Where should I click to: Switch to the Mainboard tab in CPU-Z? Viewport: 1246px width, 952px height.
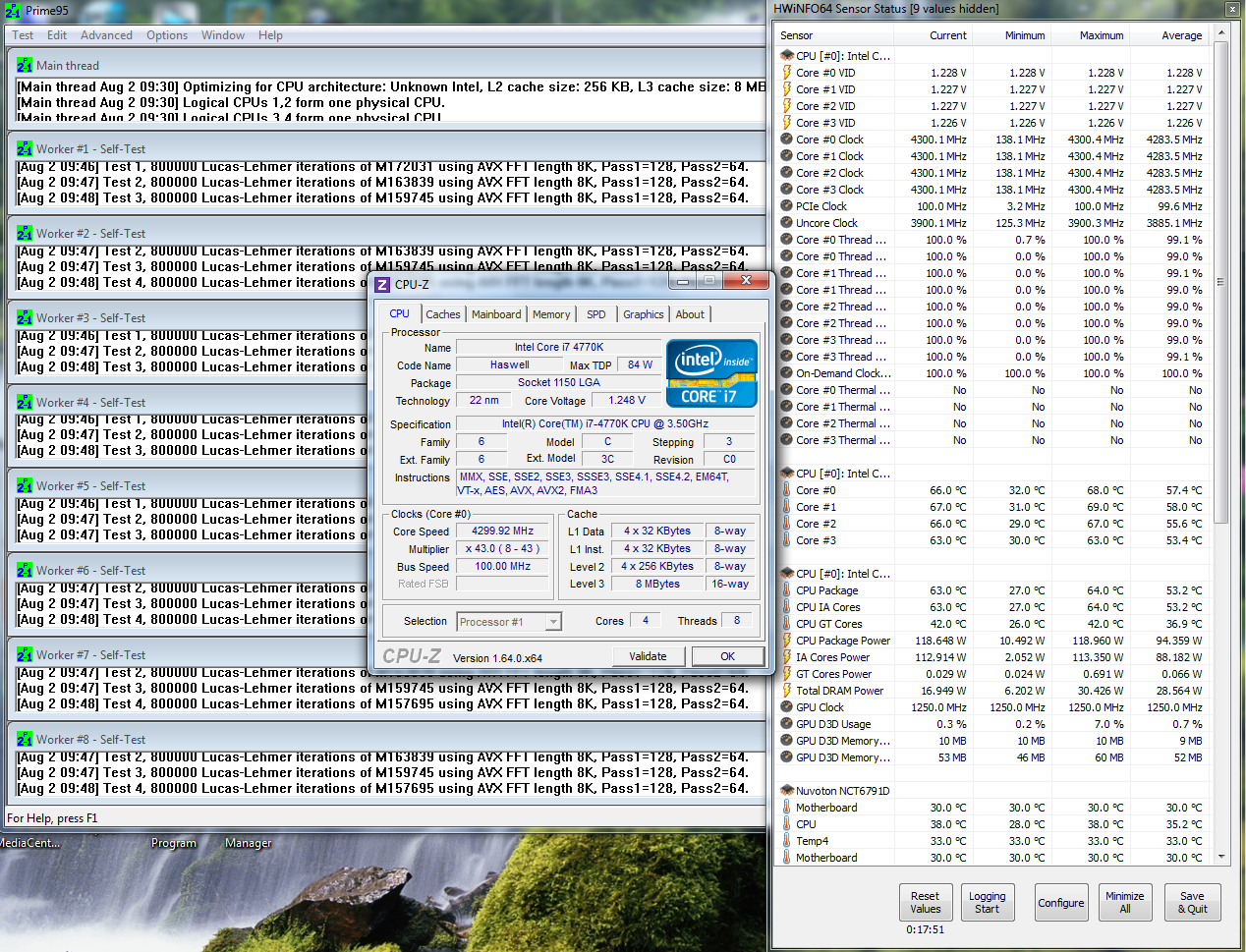click(496, 314)
